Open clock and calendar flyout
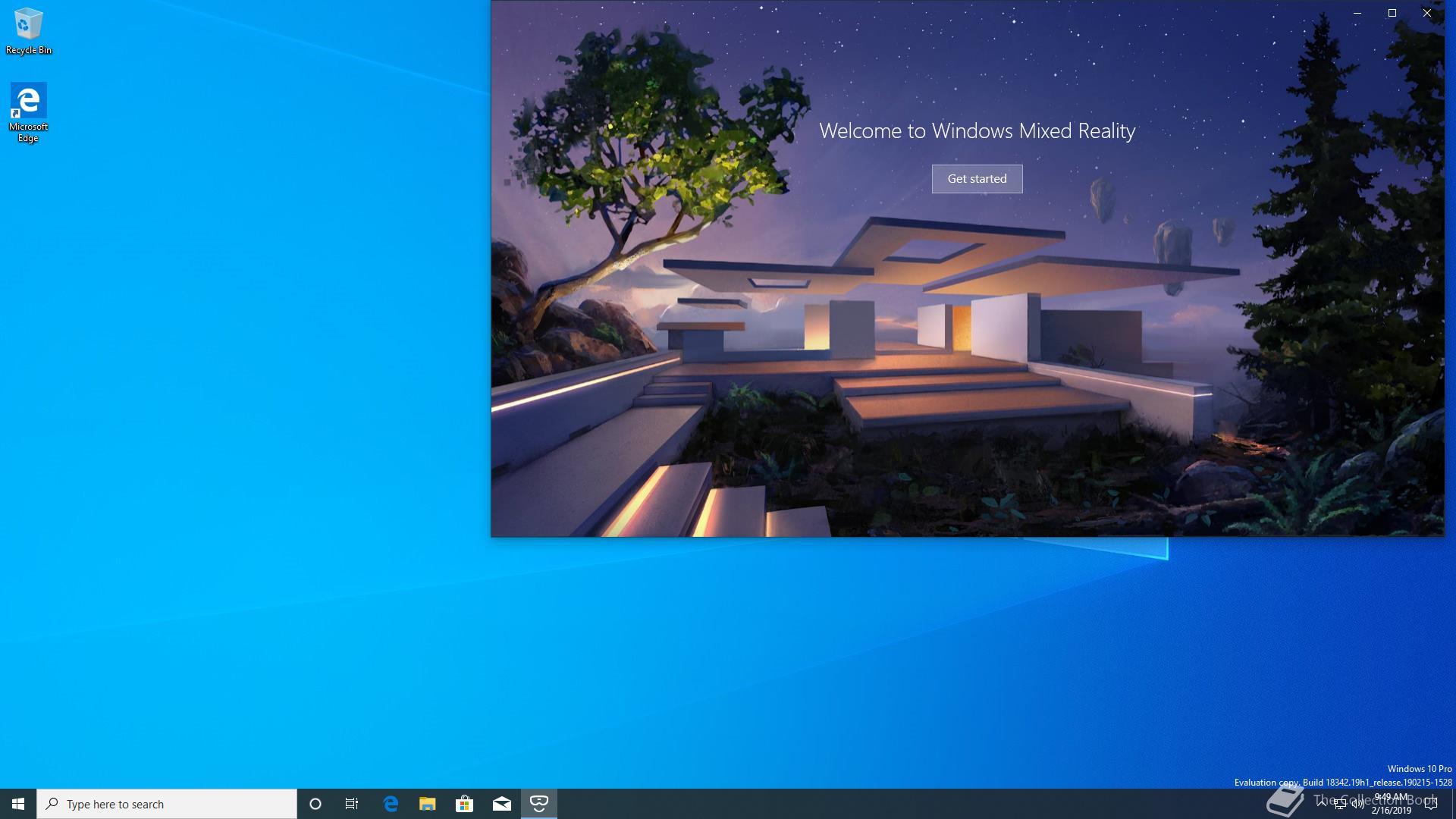The width and height of the screenshot is (1456, 819). tap(1392, 804)
